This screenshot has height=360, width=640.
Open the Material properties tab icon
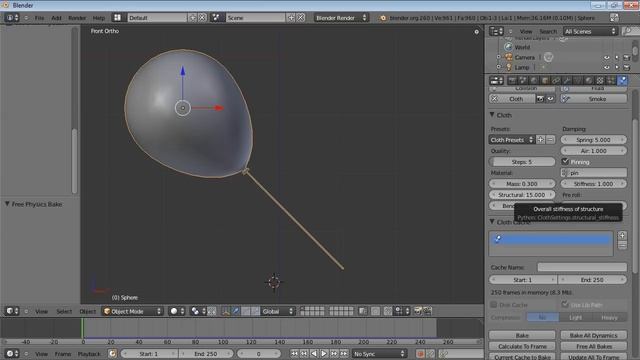click(x=589, y=80)
